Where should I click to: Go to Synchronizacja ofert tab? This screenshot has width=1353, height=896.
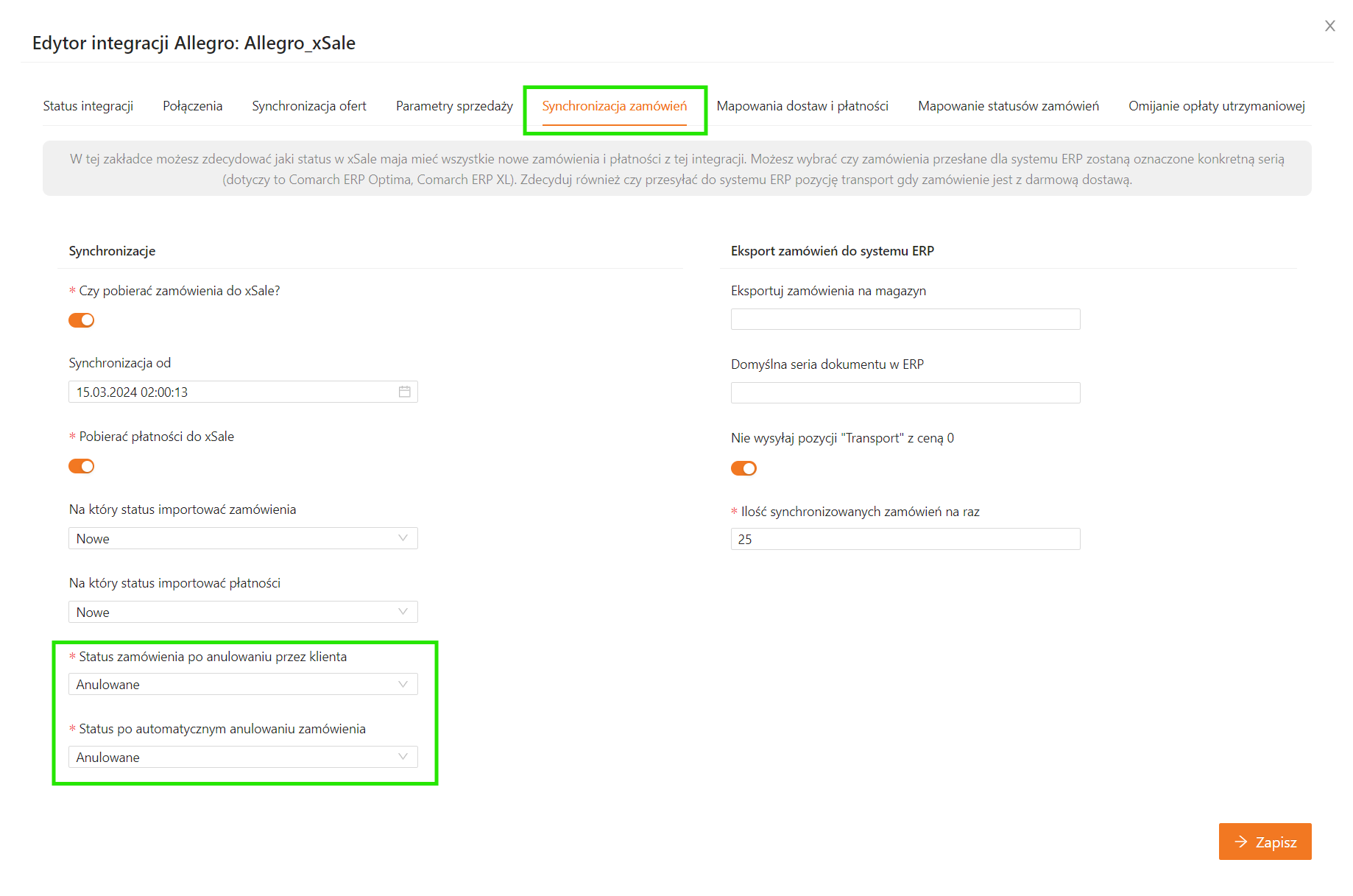pyautogui.click(x=309, y=106)
